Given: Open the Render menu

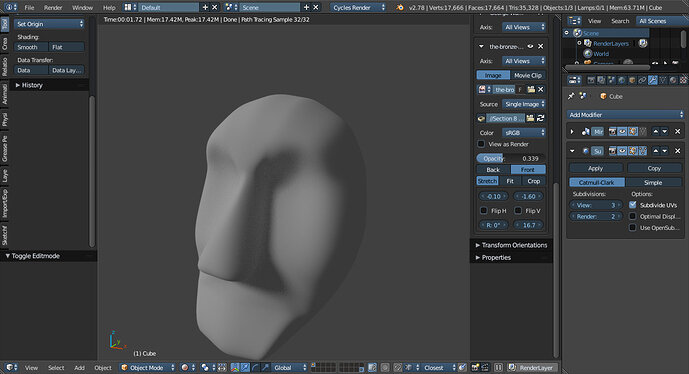Looking at the screenshot, I should pos(53,7).
